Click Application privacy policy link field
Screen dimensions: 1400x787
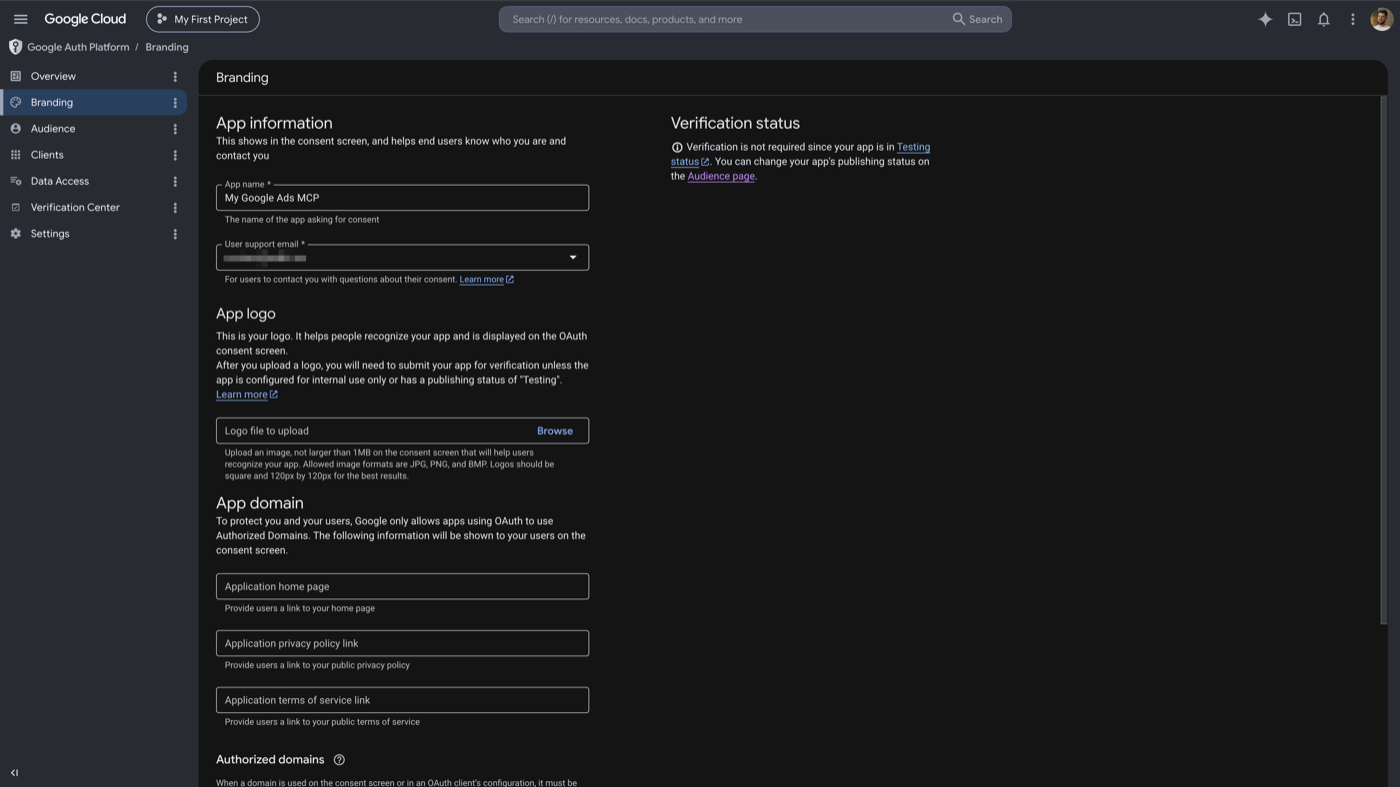pyautogui.click(x=402, y=643)
